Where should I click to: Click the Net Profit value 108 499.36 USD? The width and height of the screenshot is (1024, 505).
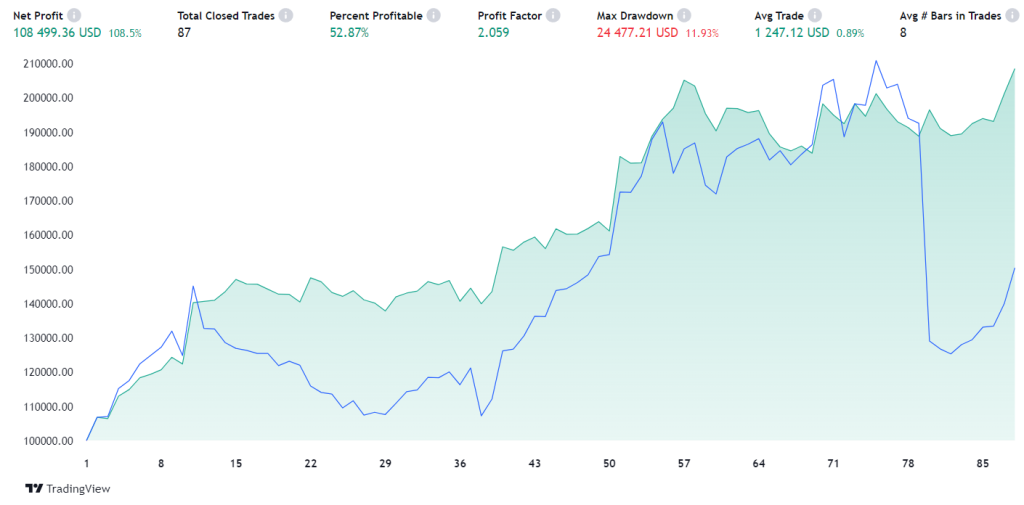click(57, 33)
